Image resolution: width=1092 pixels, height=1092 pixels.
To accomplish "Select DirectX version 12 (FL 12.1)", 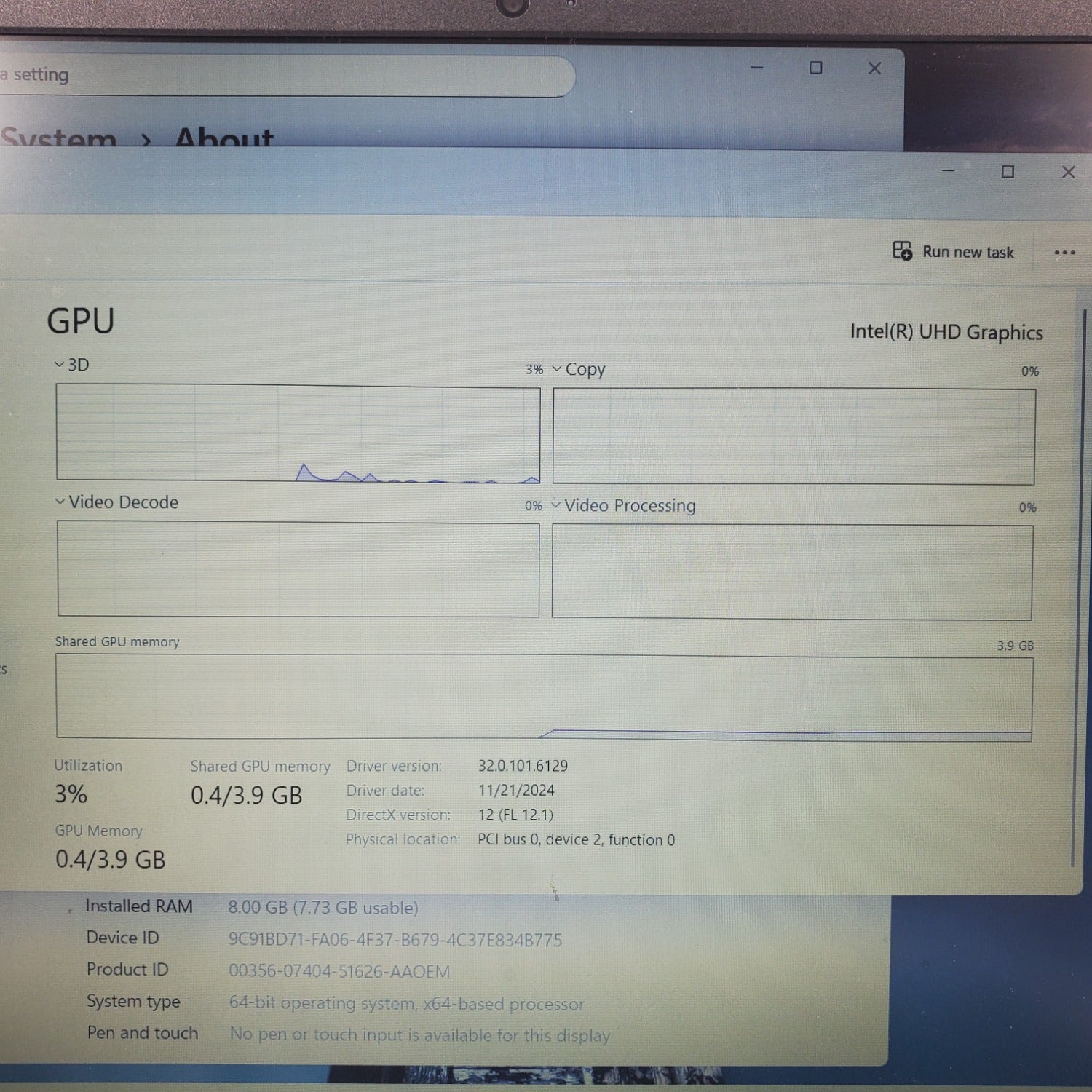I will 515,815.
